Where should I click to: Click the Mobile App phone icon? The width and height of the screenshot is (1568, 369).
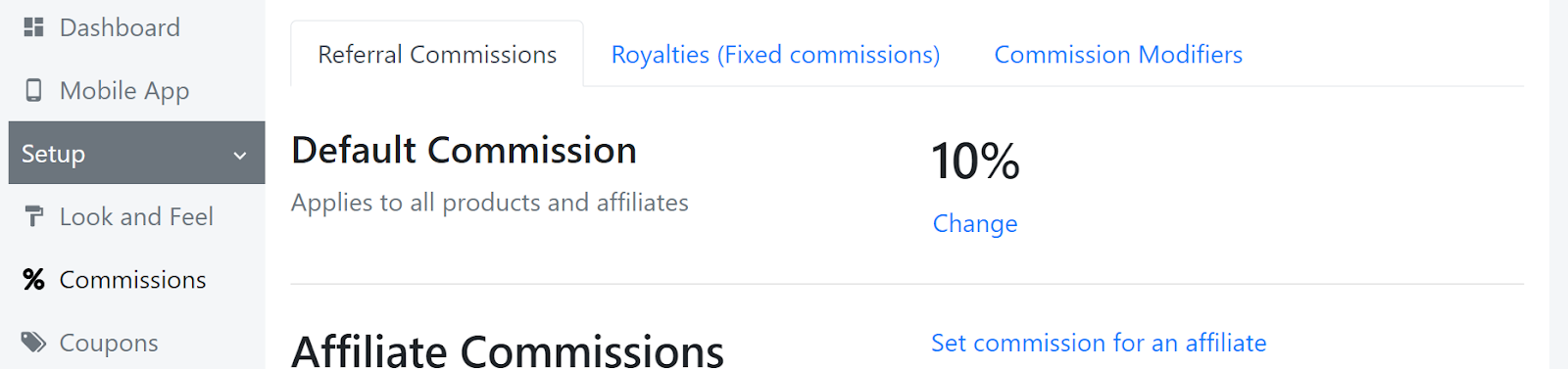tap(33, 90)
